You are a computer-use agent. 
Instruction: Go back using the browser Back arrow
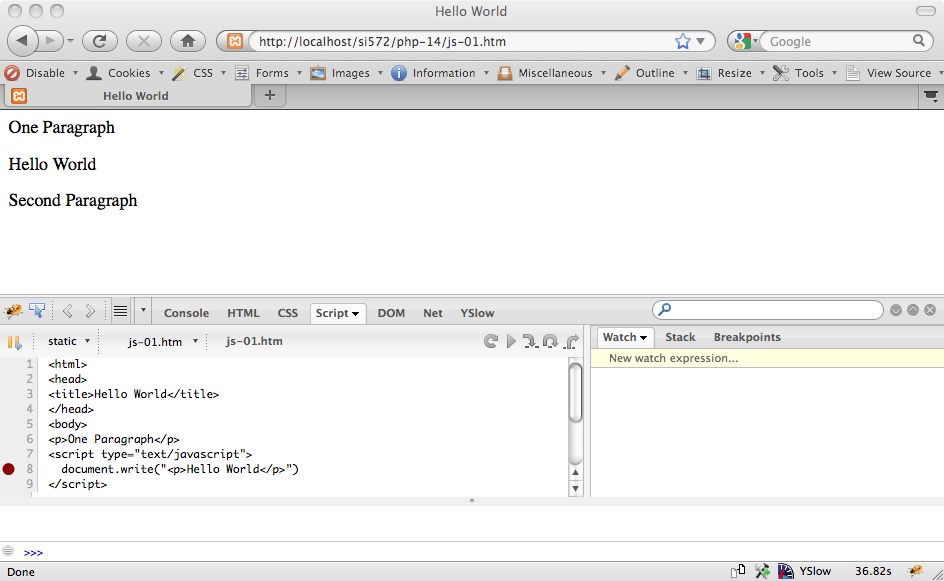point(23,41)
